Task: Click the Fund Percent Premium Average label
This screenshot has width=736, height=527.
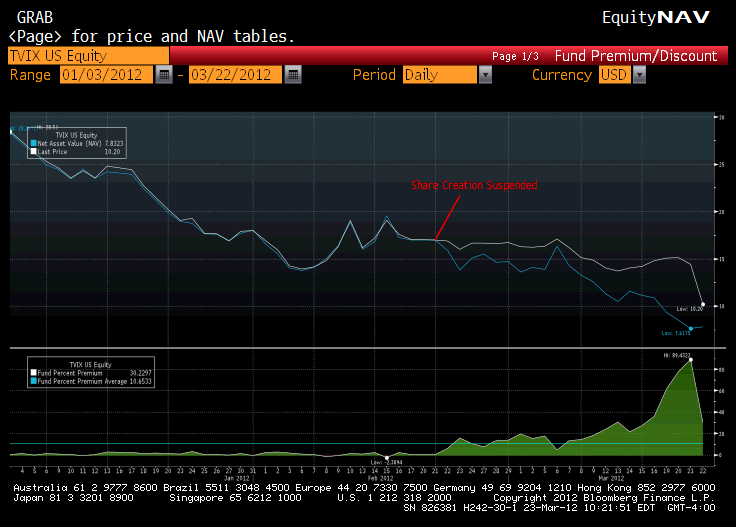Action: (x=83, y=381)
